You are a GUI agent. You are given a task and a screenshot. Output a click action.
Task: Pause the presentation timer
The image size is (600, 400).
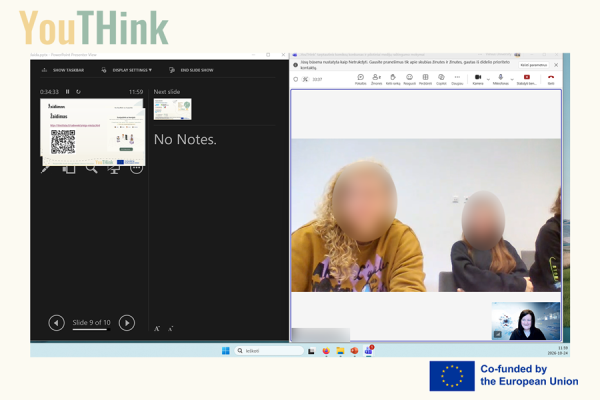[x=67, y=91]
